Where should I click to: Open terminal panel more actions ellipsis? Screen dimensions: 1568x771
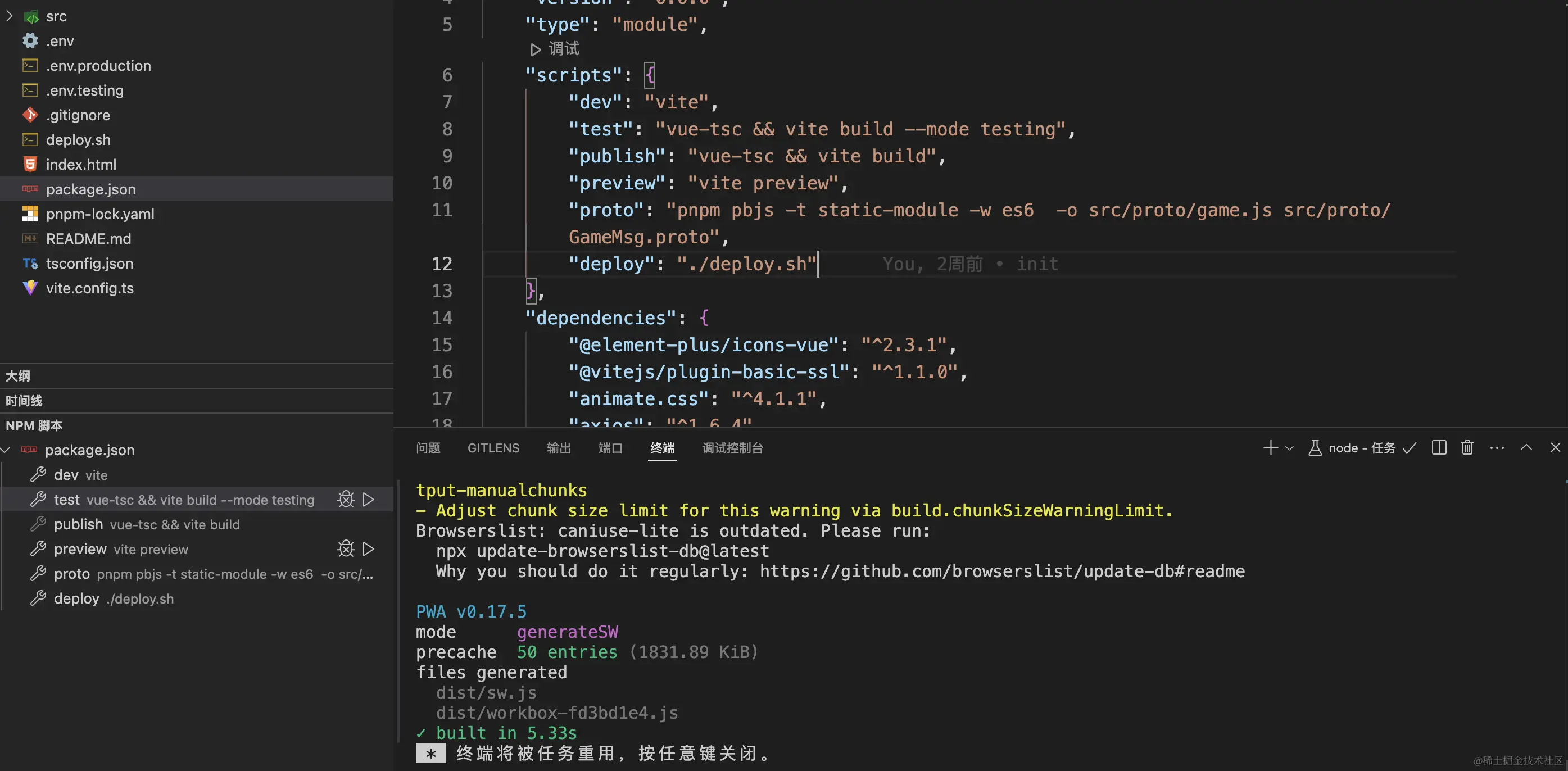point(1497,448)
